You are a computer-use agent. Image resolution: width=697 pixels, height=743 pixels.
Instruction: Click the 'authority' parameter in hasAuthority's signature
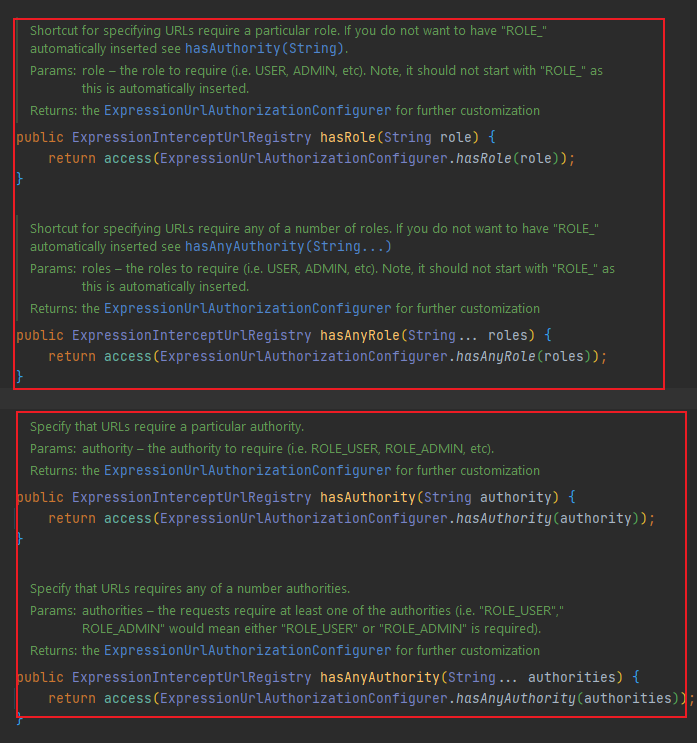click(516, 498)
